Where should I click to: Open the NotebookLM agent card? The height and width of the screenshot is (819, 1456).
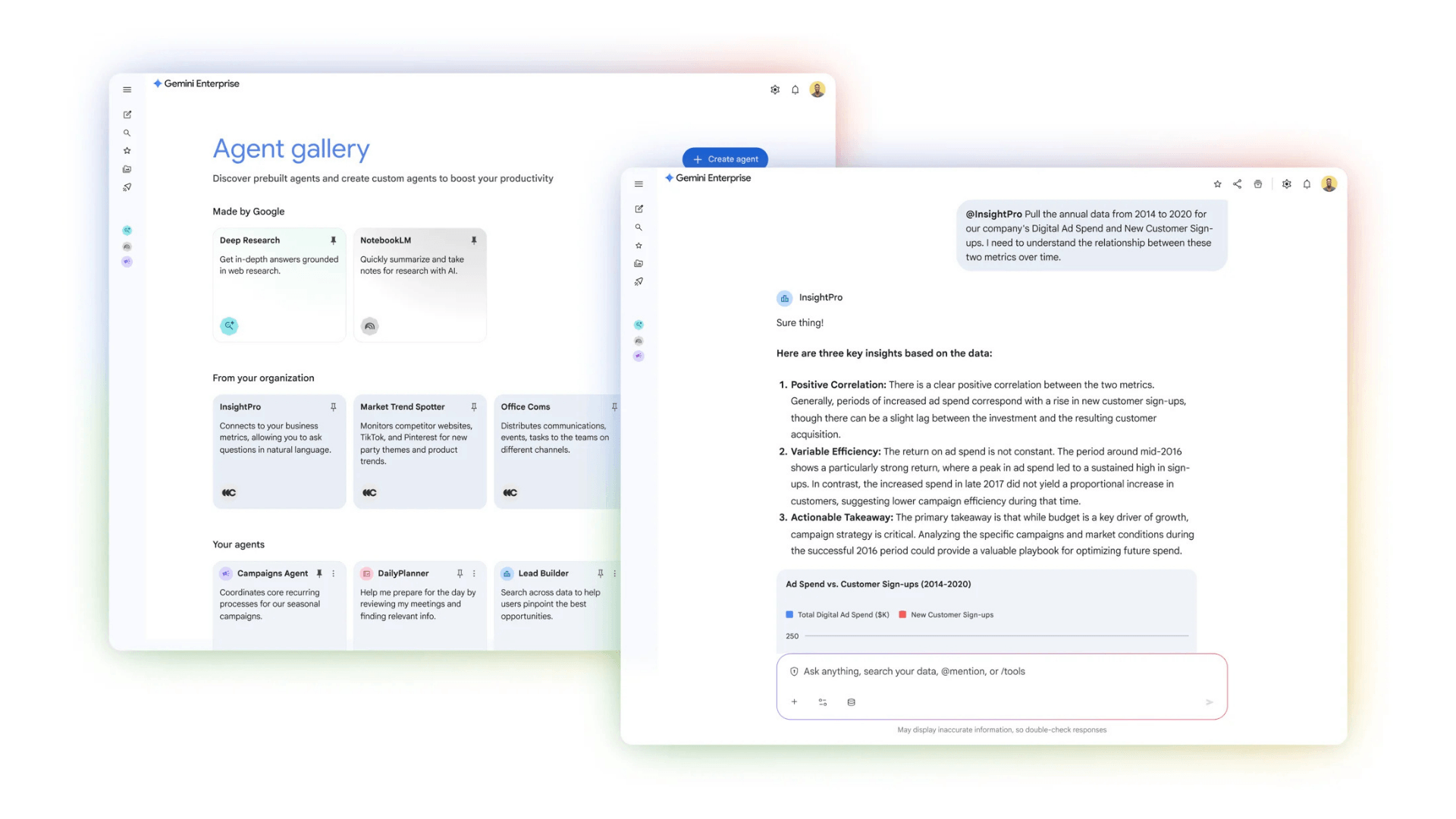coord(420,285)
